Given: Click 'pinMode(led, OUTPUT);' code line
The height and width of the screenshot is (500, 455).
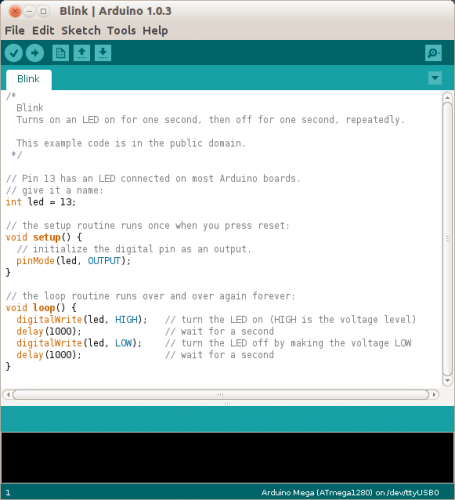Looking at the screenshot, I should point(73,261).
